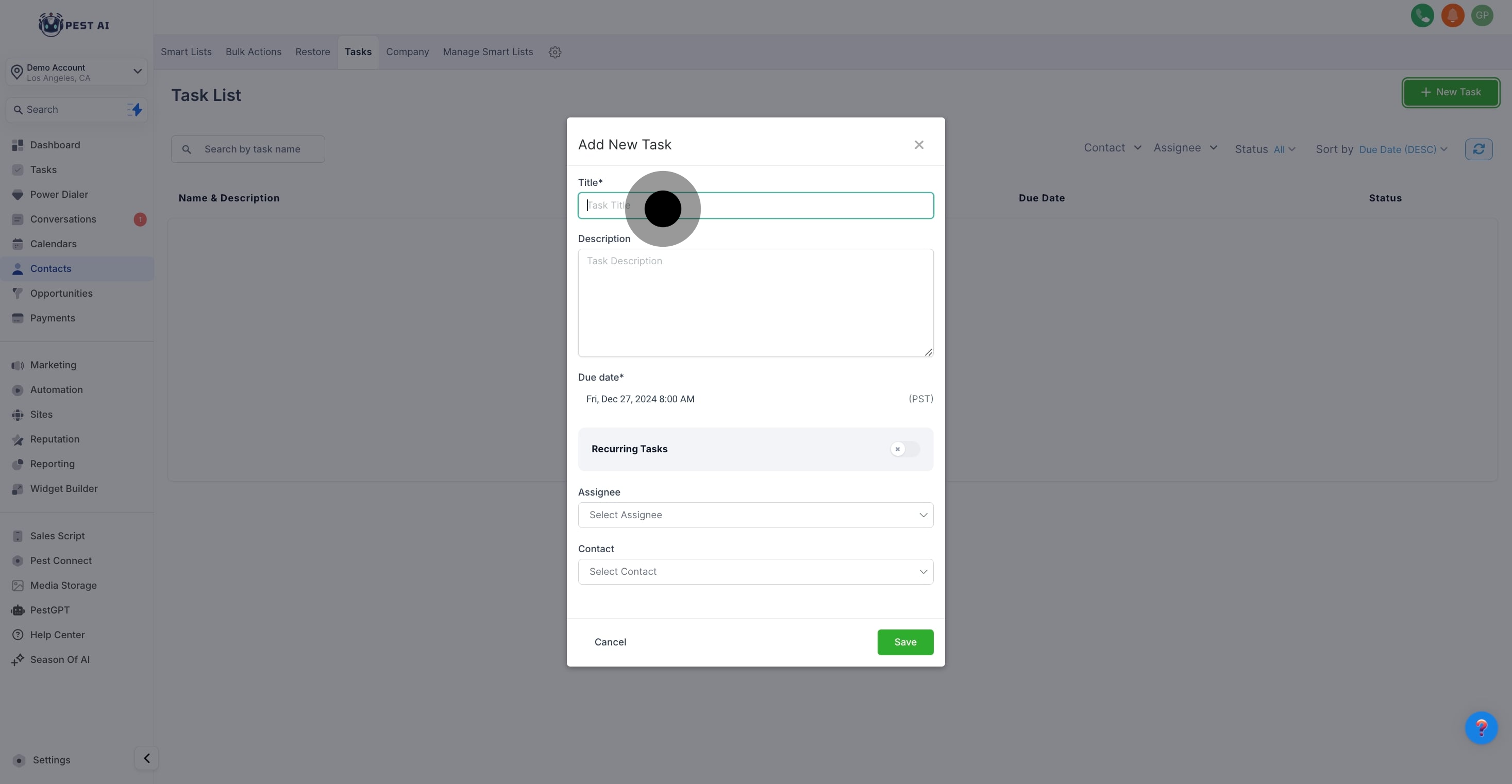
Task: Collapse the sidebar with the arrow button
Action: 147,758
